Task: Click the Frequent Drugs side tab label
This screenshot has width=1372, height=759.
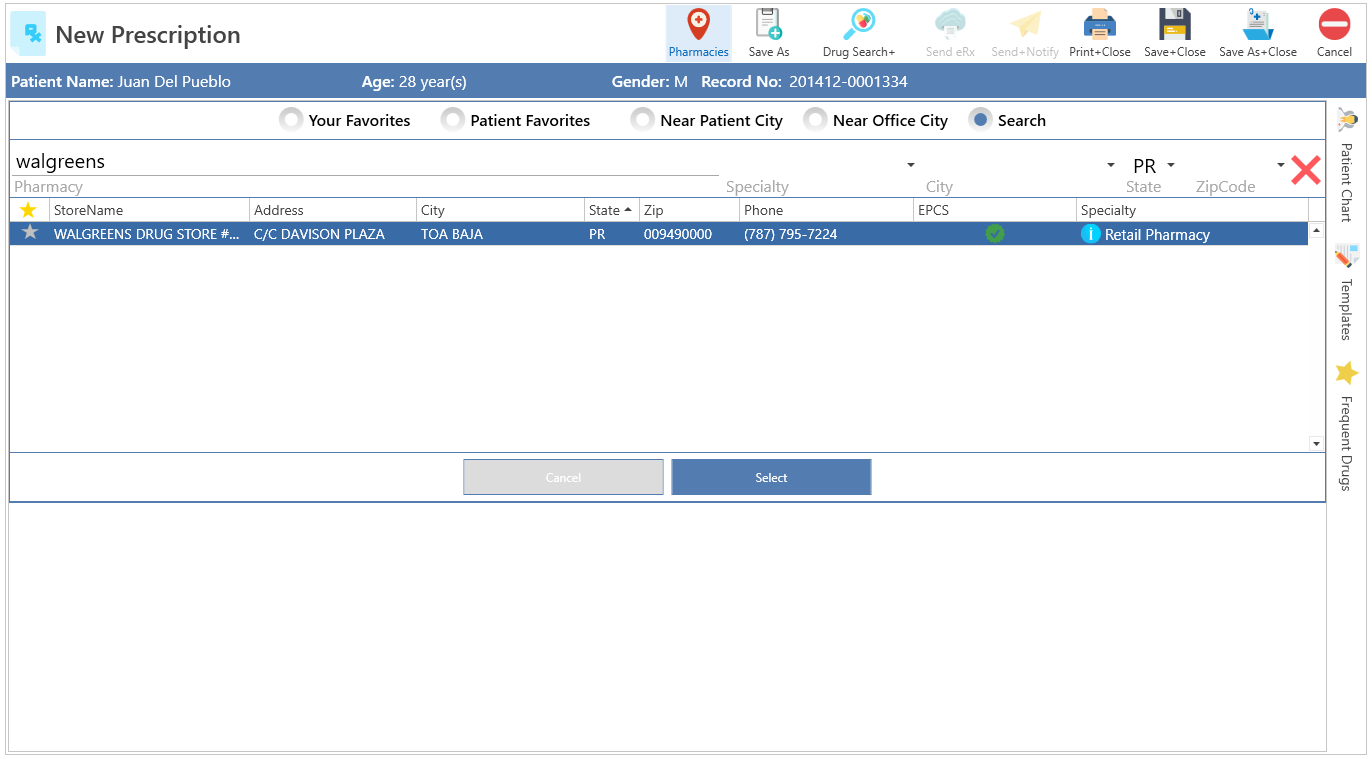Action: (x=1347, y=444)
